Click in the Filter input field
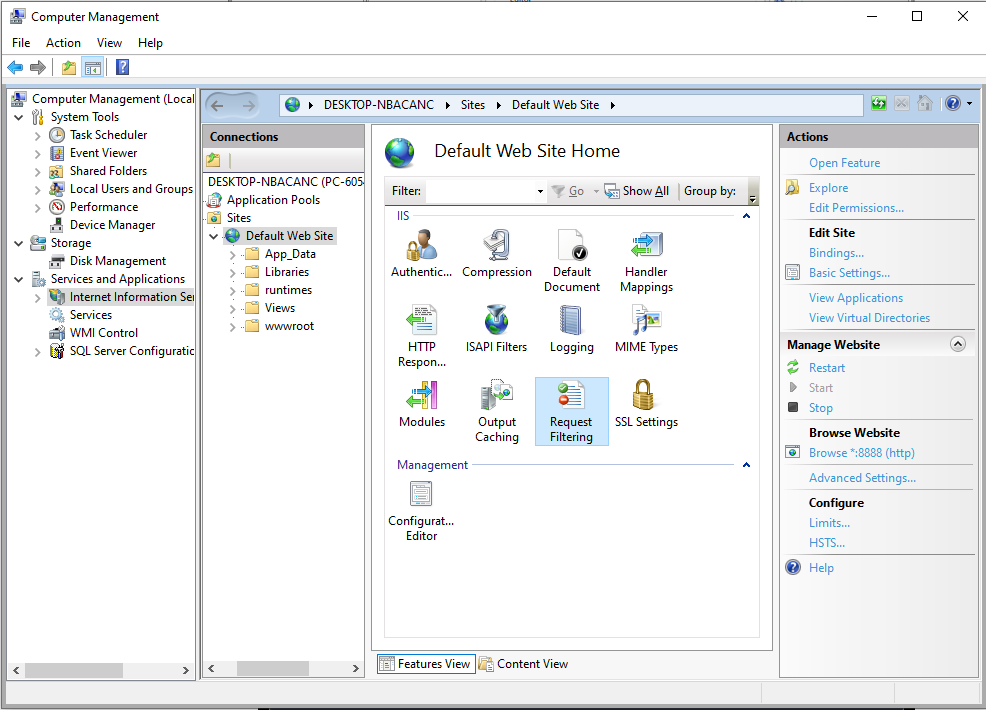The image size is (986, 710). point(481,191)
